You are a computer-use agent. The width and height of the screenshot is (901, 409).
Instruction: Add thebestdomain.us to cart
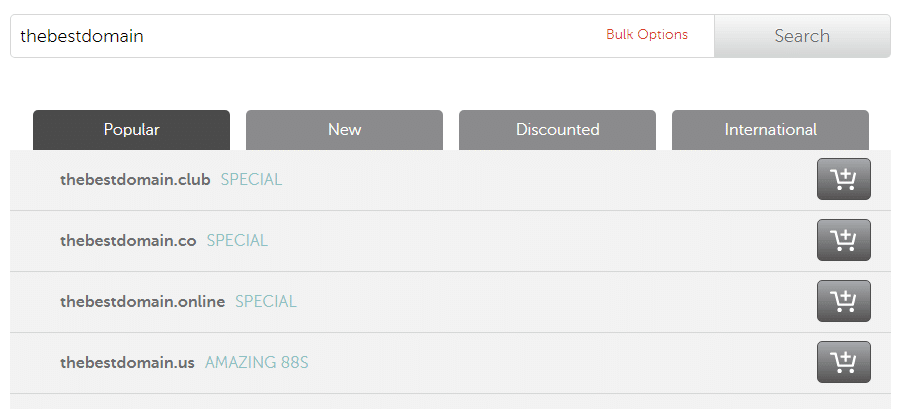[x=844, y=362]
